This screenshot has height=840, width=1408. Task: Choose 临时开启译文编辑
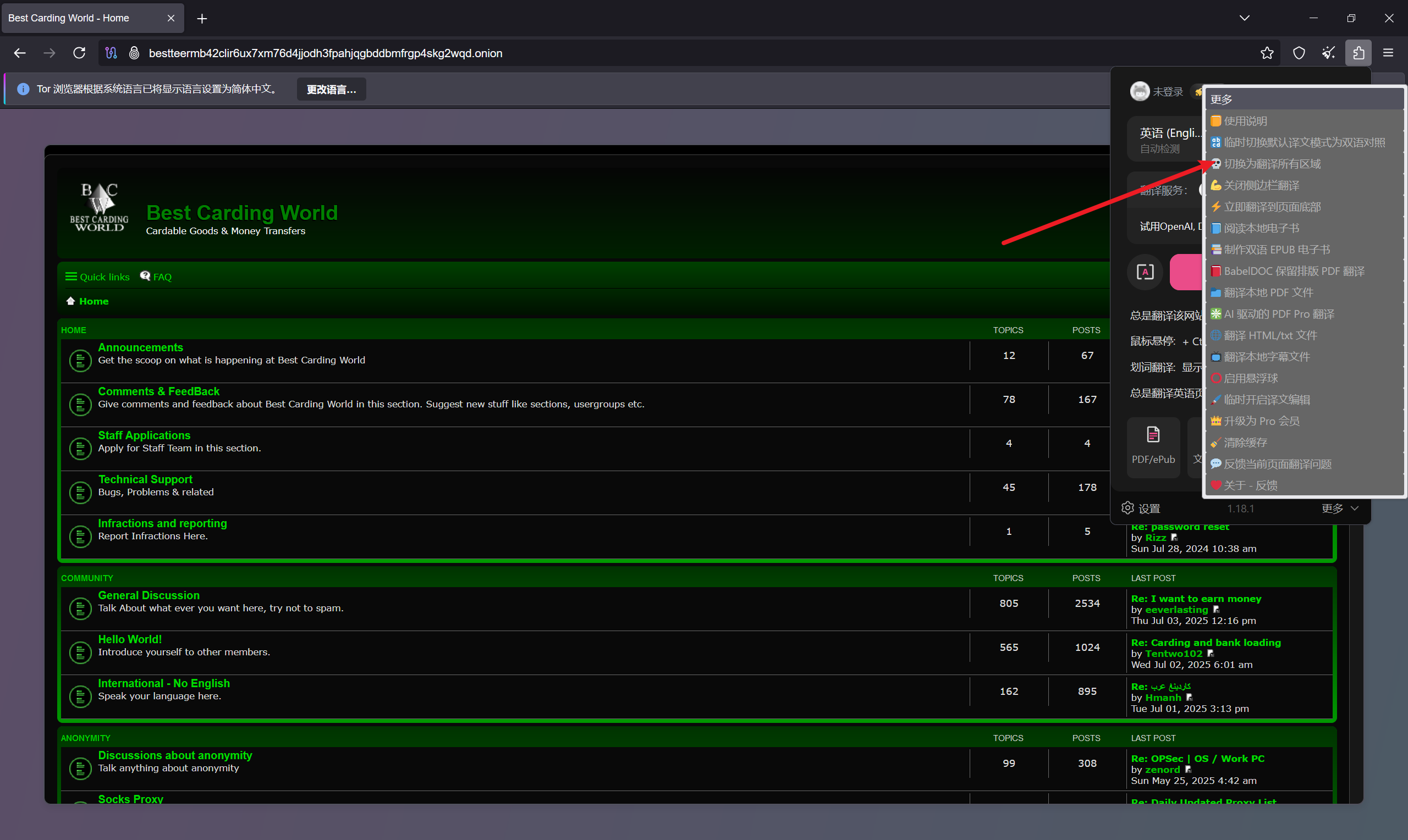click(1305, 400)
